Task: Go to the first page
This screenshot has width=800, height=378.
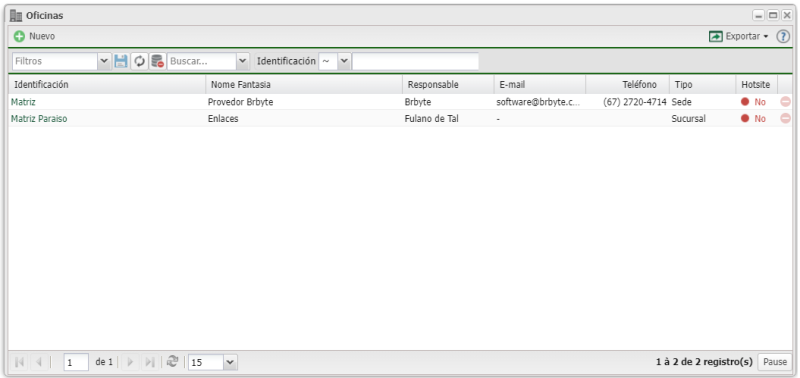Action: [x=20, y=362]
